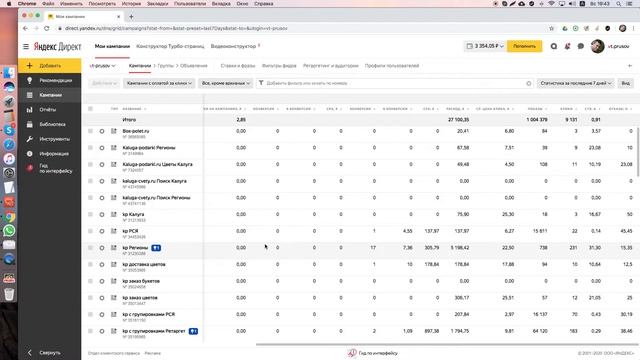
Task: Check the kp Регионы campaign checkbox
Action: pos(90,248)
